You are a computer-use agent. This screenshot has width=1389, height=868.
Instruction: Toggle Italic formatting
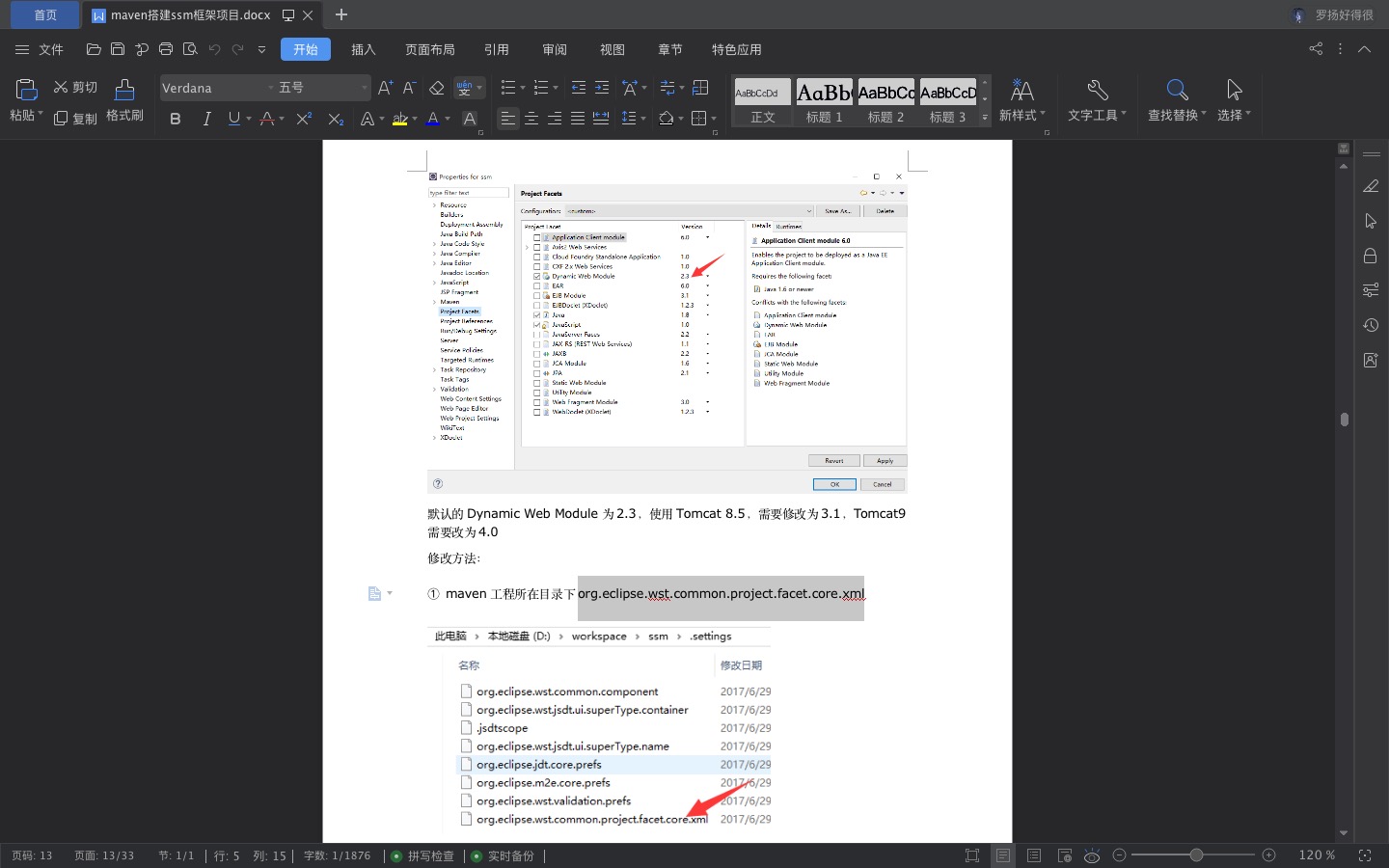(205, 119)
